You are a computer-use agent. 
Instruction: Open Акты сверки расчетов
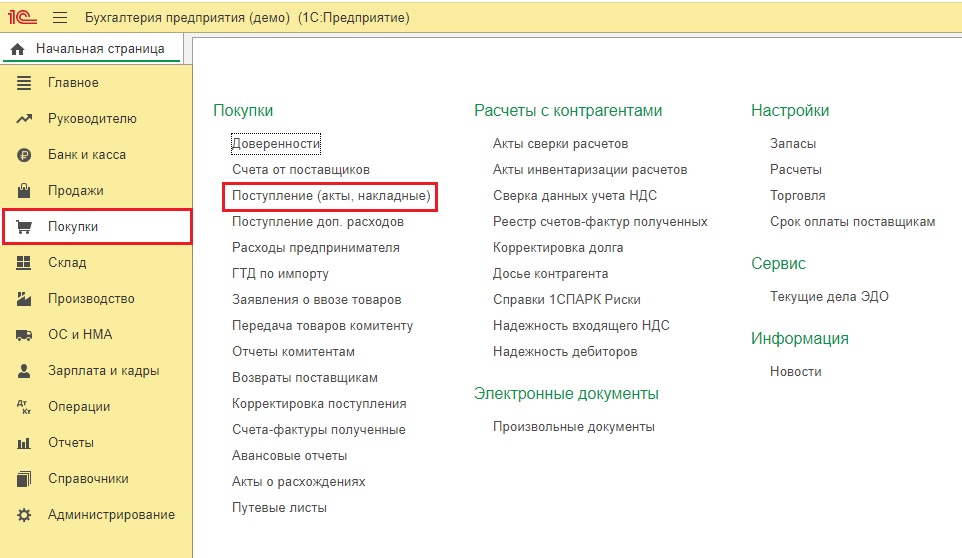pyautogui.click(x=560, y=143)
